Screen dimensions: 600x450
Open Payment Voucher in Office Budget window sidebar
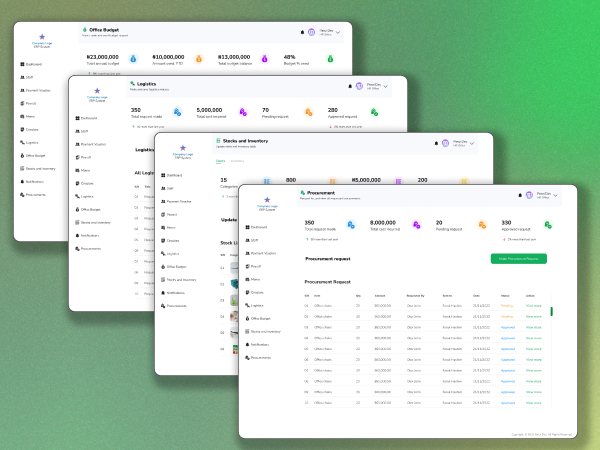(35, 90)
